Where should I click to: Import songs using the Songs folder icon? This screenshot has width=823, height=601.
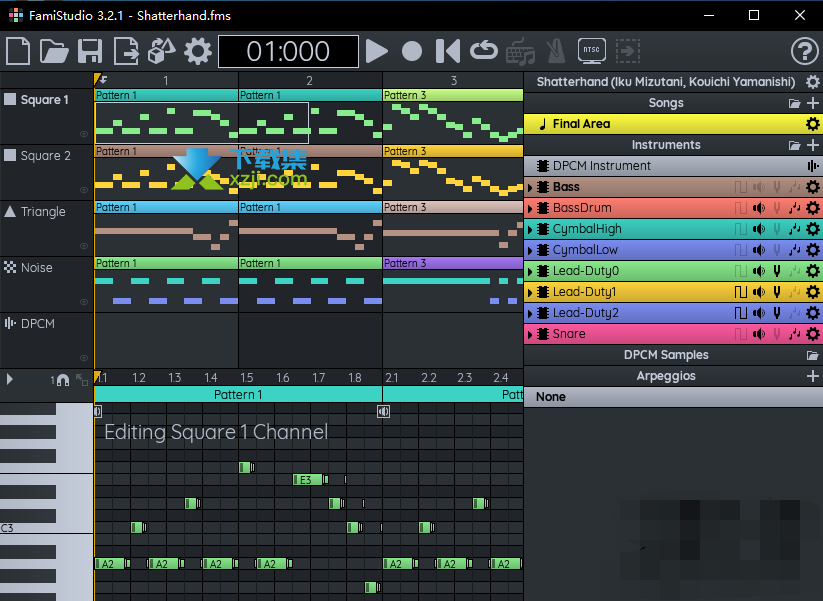coord(795,103)
